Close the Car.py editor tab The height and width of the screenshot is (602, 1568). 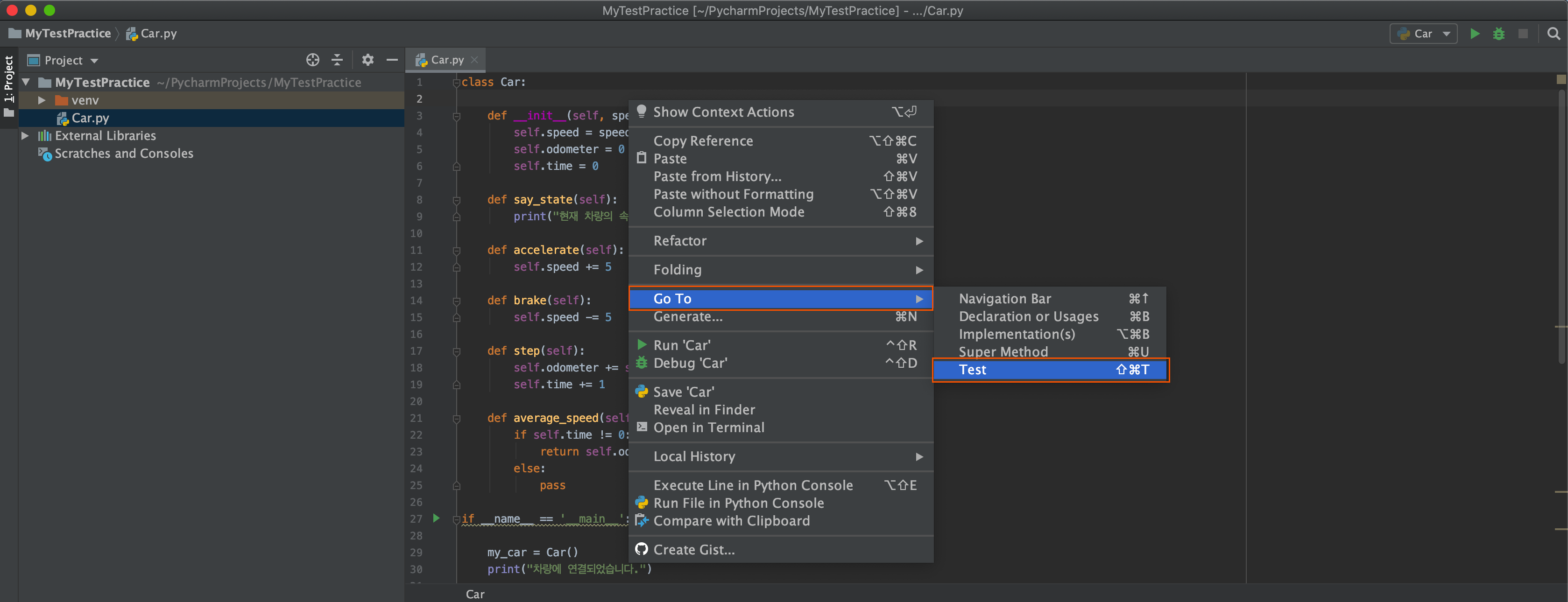[x=475, y=60]
